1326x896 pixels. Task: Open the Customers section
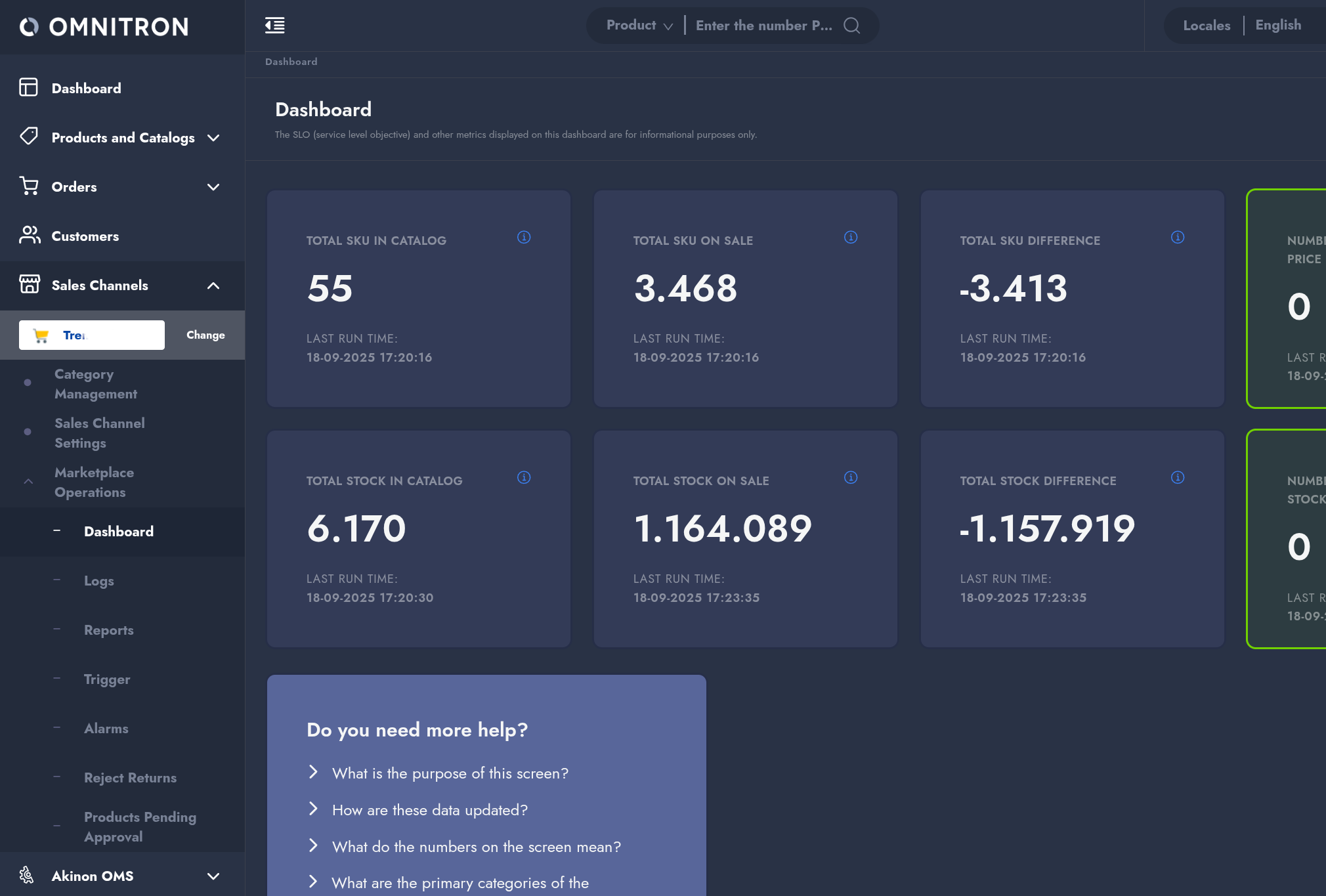[85, 236]
